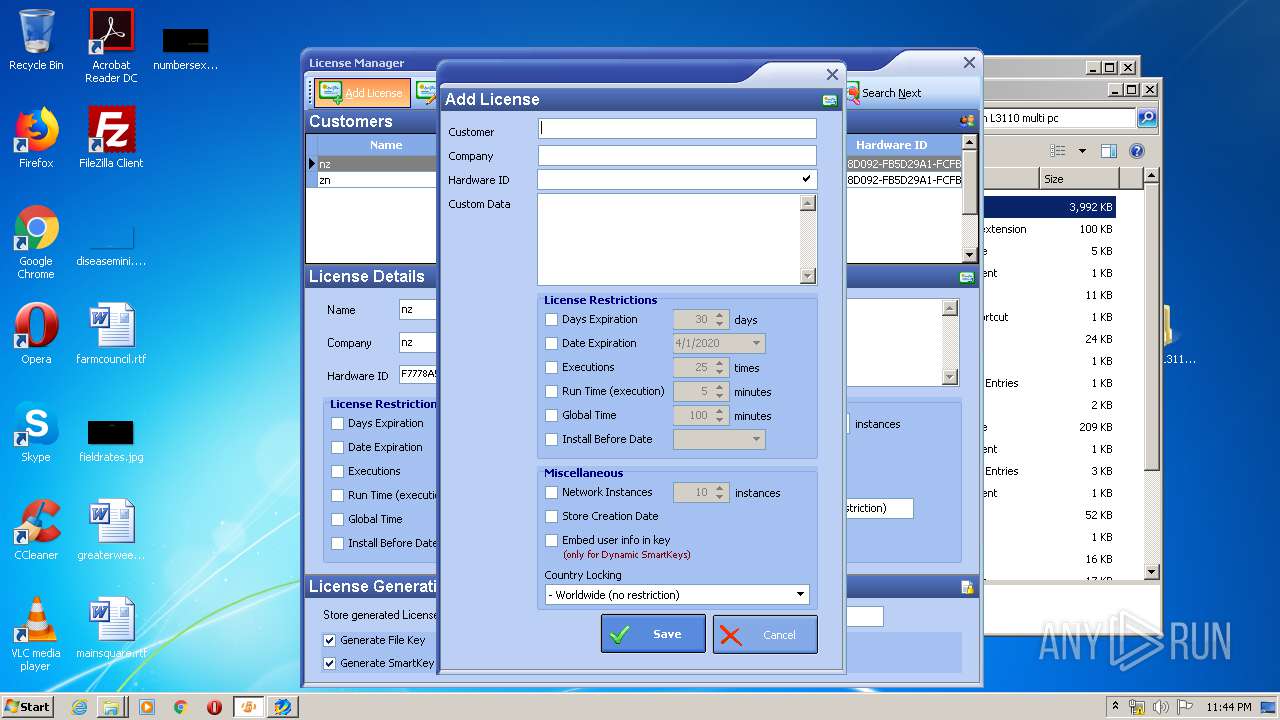Click Explorer file list scrollbar down arrow
1280x720 pixels.
(1151, 572)
